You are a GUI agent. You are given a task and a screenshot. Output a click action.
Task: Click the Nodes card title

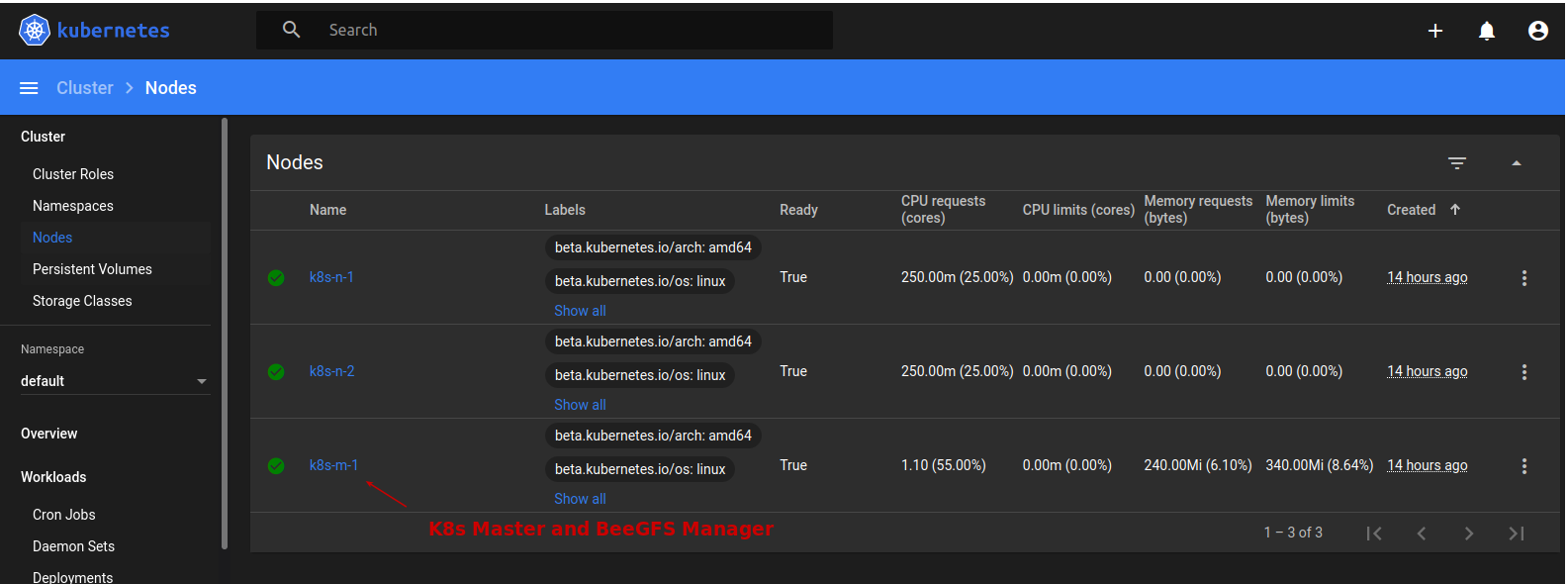pyautogui.click(x=295, y=162)
